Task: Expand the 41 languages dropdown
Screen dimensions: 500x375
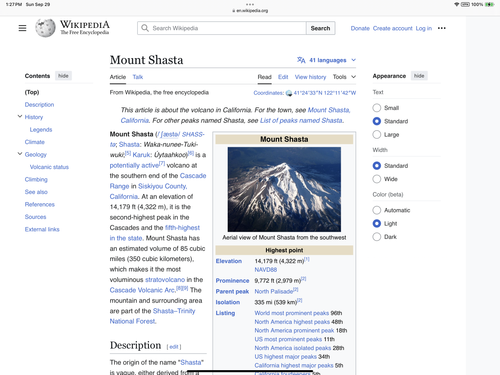Action: (327, 60)
